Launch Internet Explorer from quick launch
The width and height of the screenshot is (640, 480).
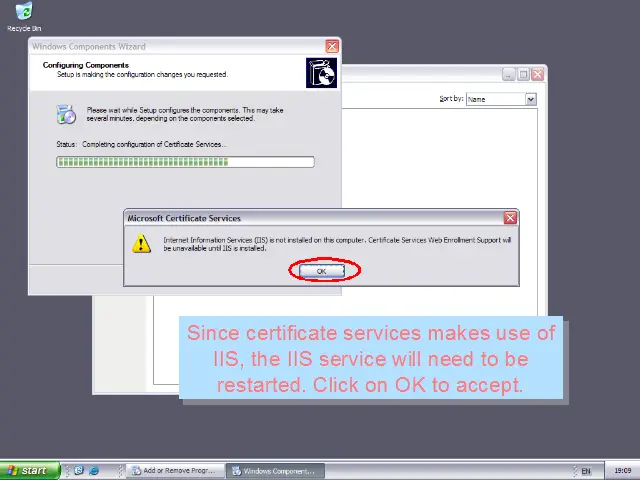[94, 471]
